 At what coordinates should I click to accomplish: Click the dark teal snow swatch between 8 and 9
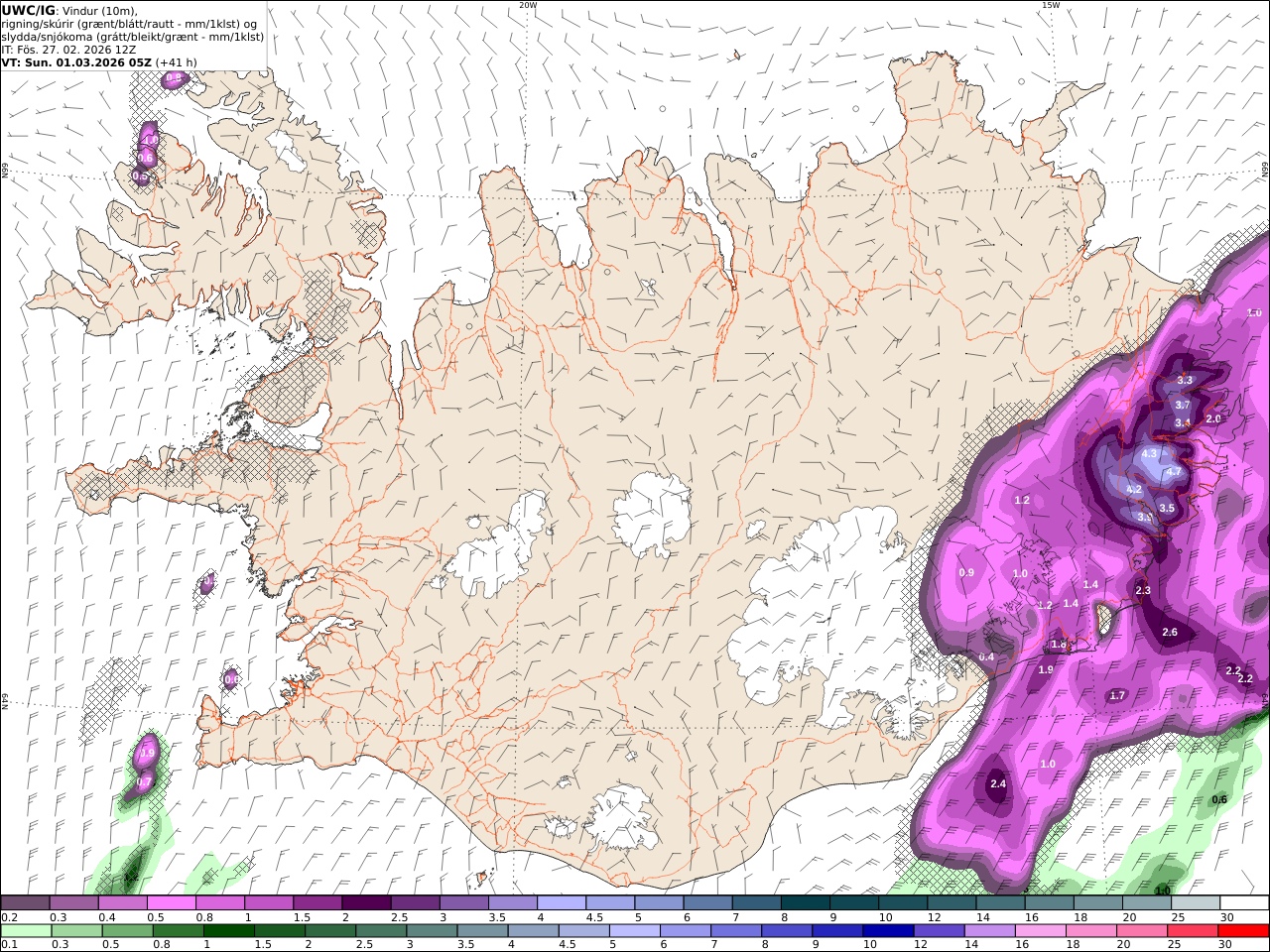[806, 903]
